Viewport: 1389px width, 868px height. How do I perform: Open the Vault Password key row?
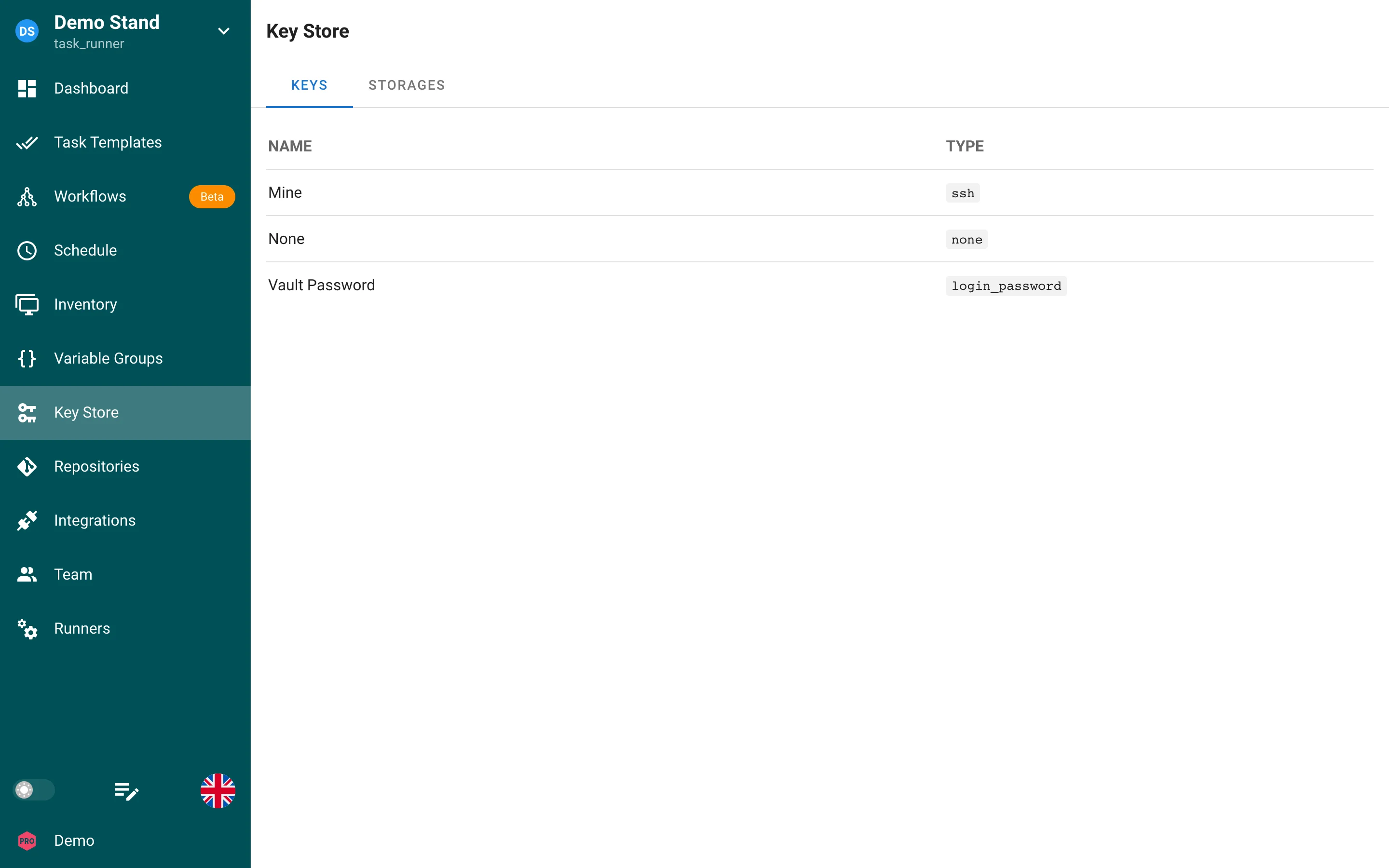(x=819, y=285)
